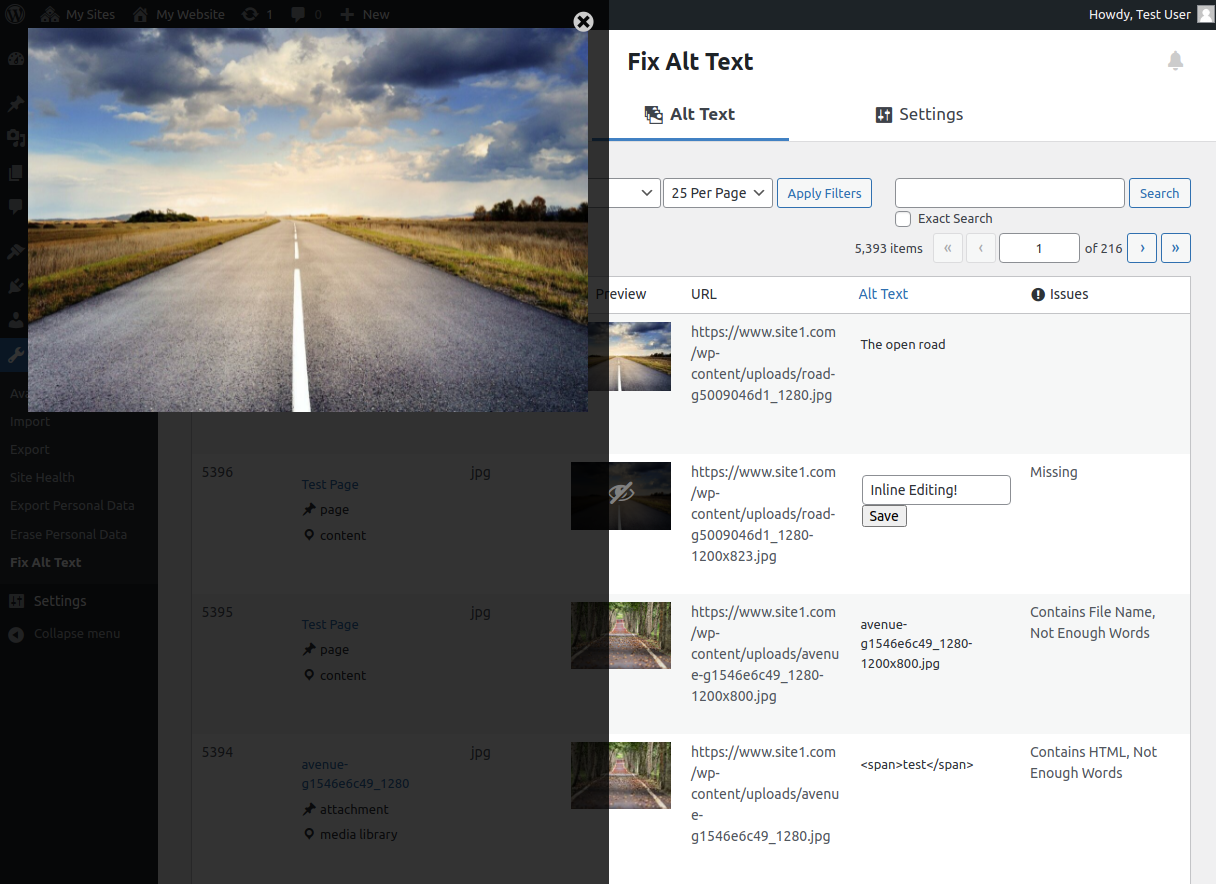Jump to the last page arrow
Viewport: 1216px width, 884px height.
(1176, 248)
